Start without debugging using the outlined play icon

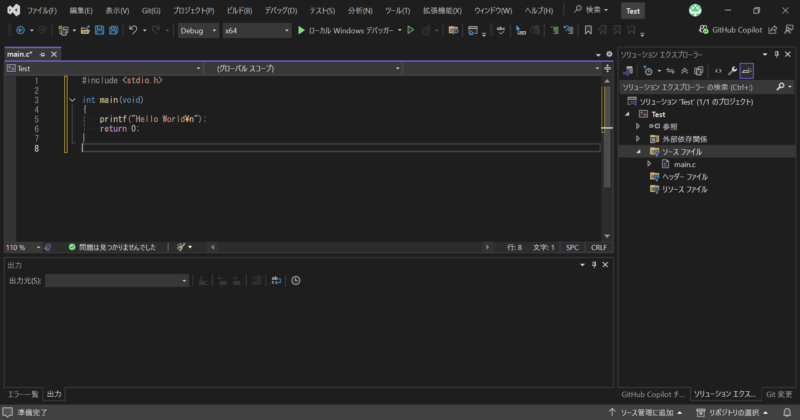click(410, 31)
